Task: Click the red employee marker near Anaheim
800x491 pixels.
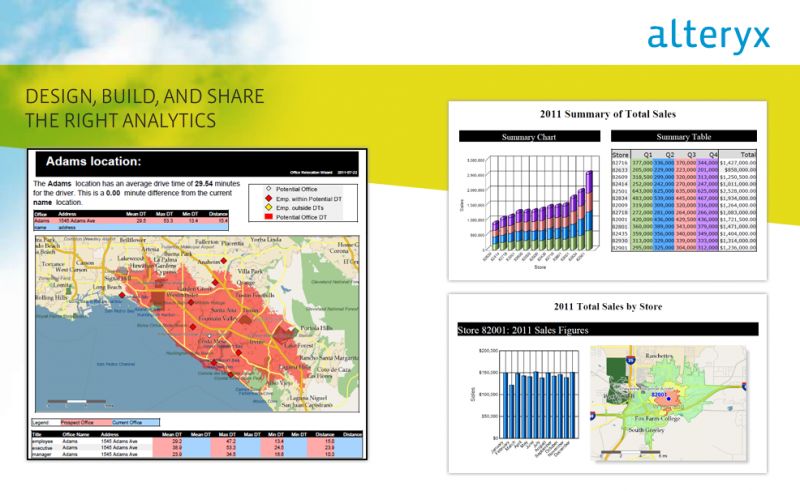Action: coord(223,261)
